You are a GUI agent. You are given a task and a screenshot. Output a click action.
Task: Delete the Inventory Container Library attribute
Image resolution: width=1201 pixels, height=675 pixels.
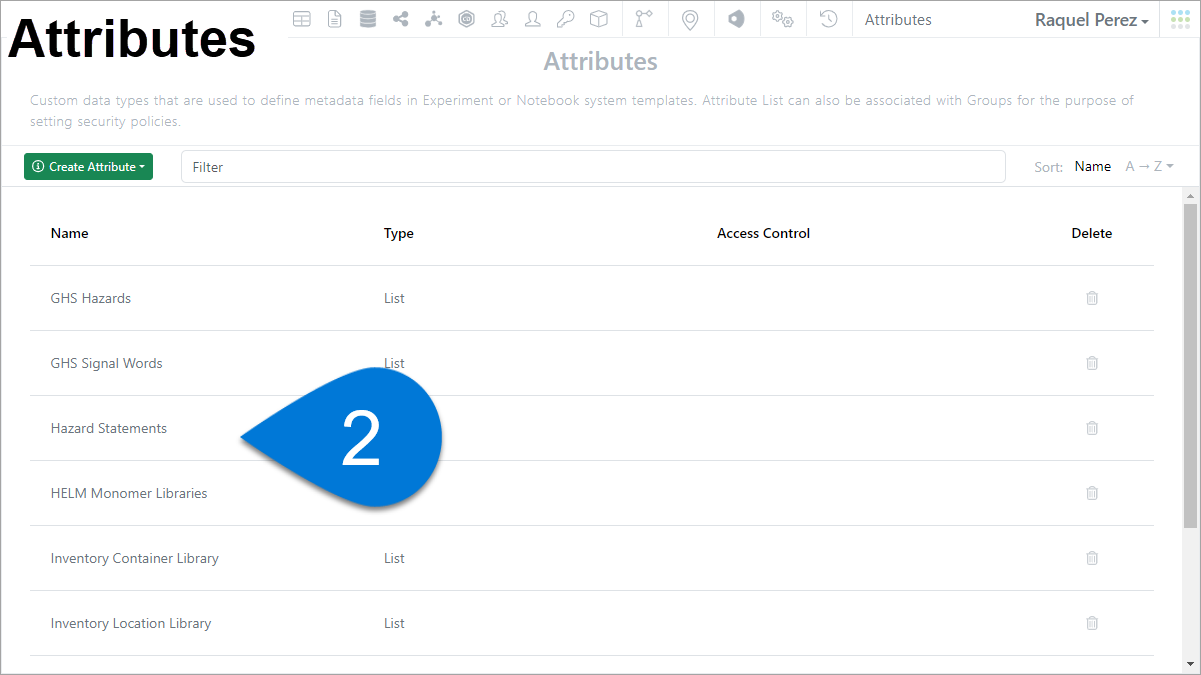click(x=1092, y=558)
